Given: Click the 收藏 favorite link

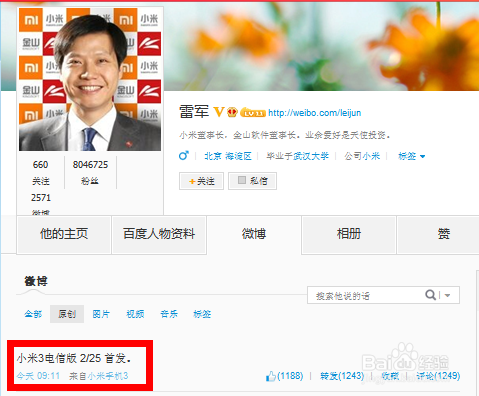Looking at the screenshot, I should [x=390, y=376].
